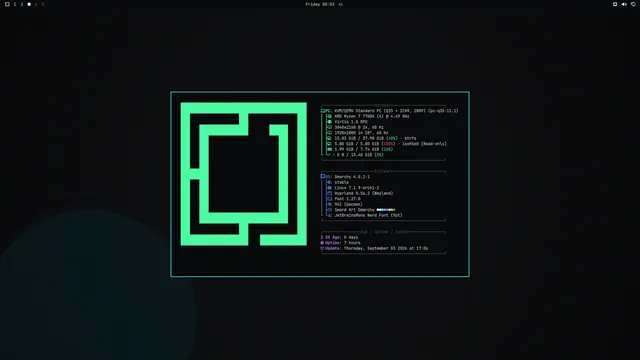Image resolution: width=640 pixels, height=360 pixels.
Task: Click the Update: Thursday, September 03 line
Action: pyautogui.click(x=374, y=248)
